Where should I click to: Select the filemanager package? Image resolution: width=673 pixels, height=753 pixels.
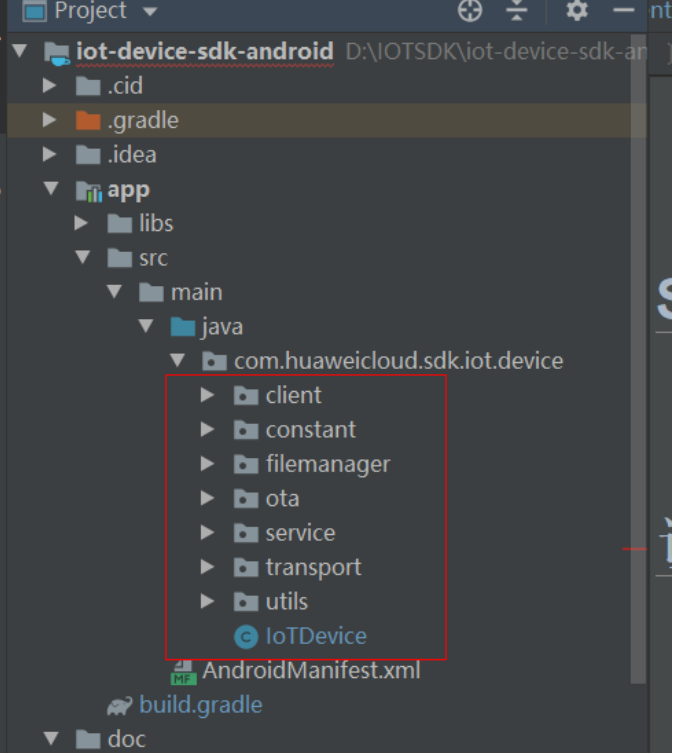(x=327, y=464)
